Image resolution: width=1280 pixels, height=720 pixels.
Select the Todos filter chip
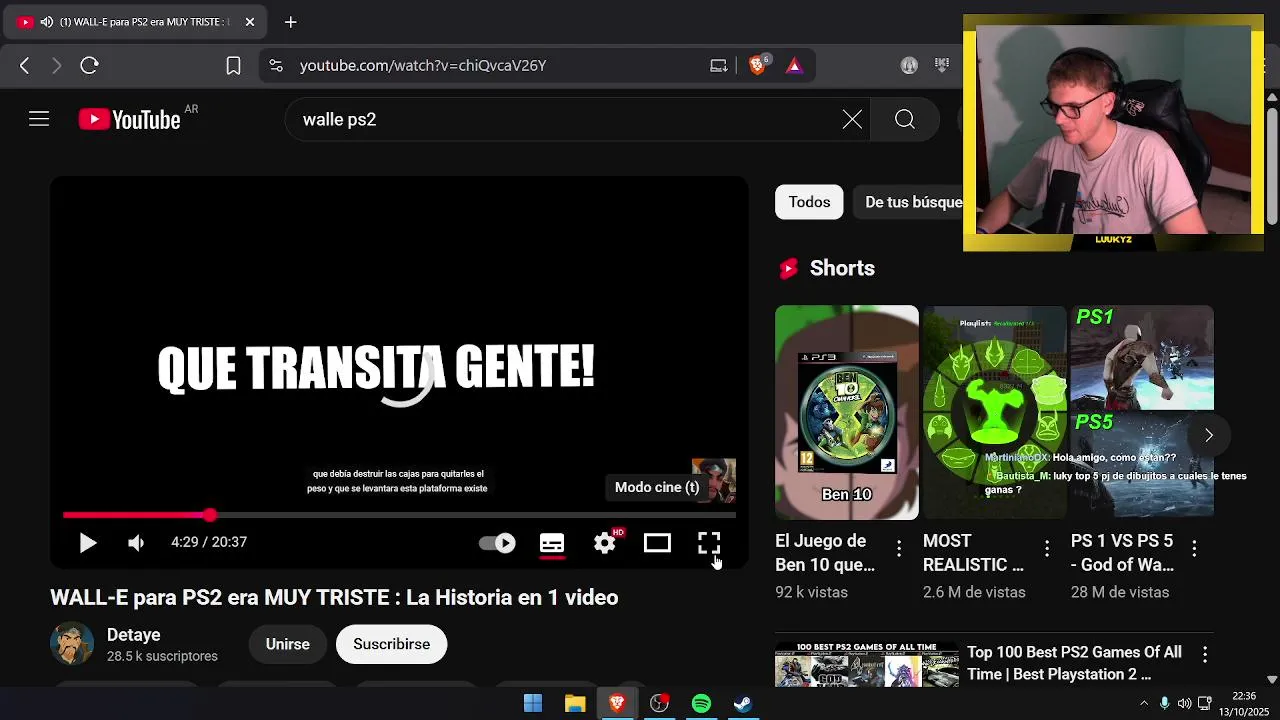click(809, 202)
